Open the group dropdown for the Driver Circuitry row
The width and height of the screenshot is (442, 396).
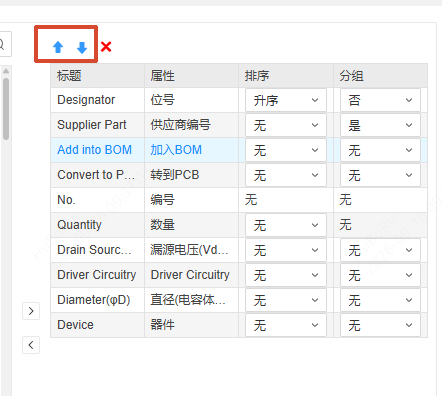tap(380, 275)
